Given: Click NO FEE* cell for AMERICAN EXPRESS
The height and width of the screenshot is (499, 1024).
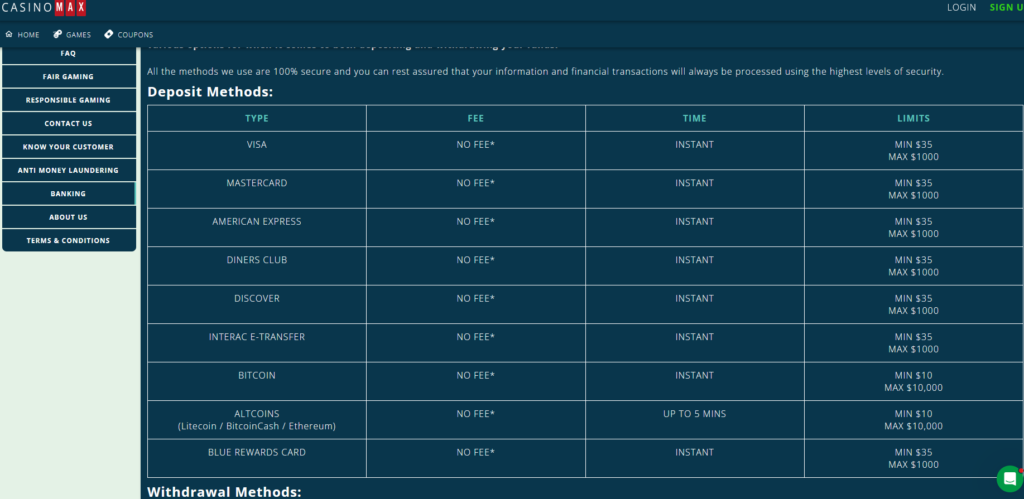Looking at the screenshot, I should tap(476, 228).
